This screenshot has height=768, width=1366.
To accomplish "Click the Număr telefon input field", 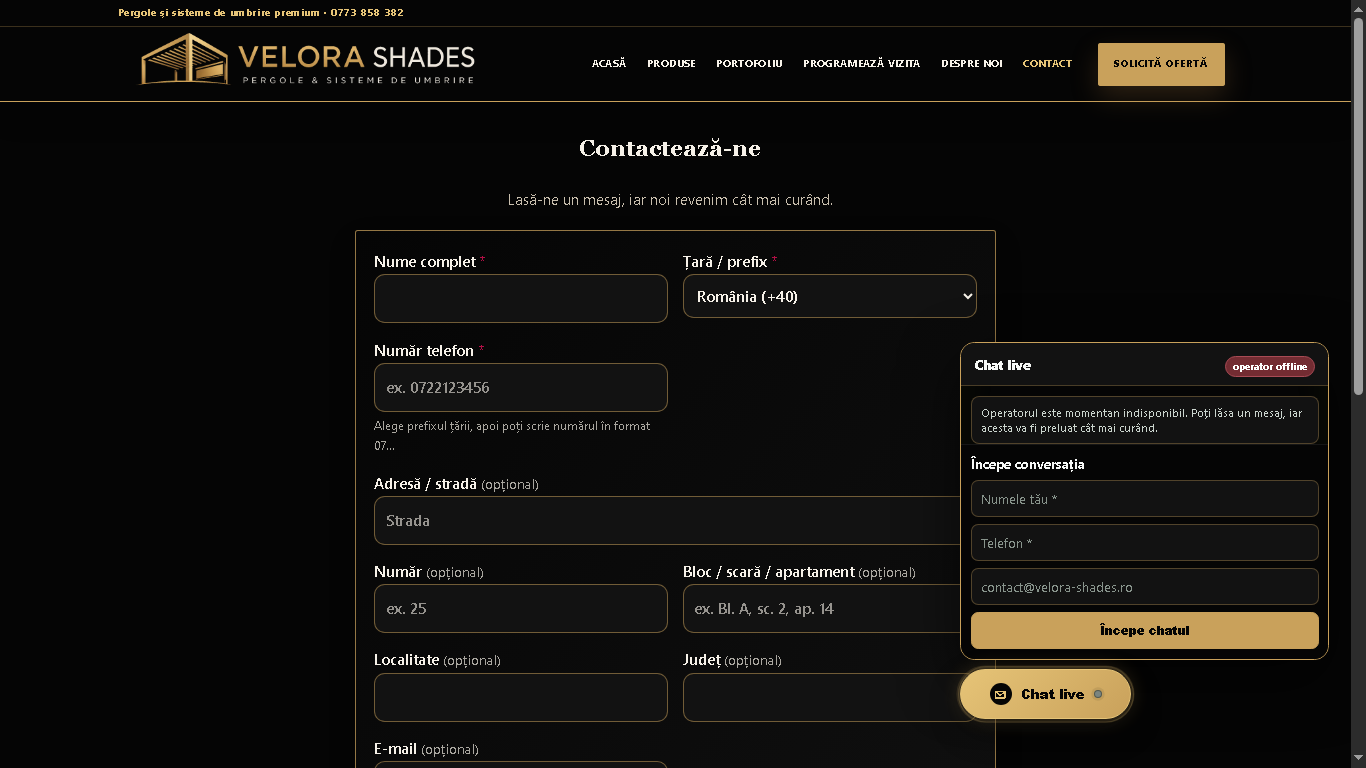I will point(521,387).
